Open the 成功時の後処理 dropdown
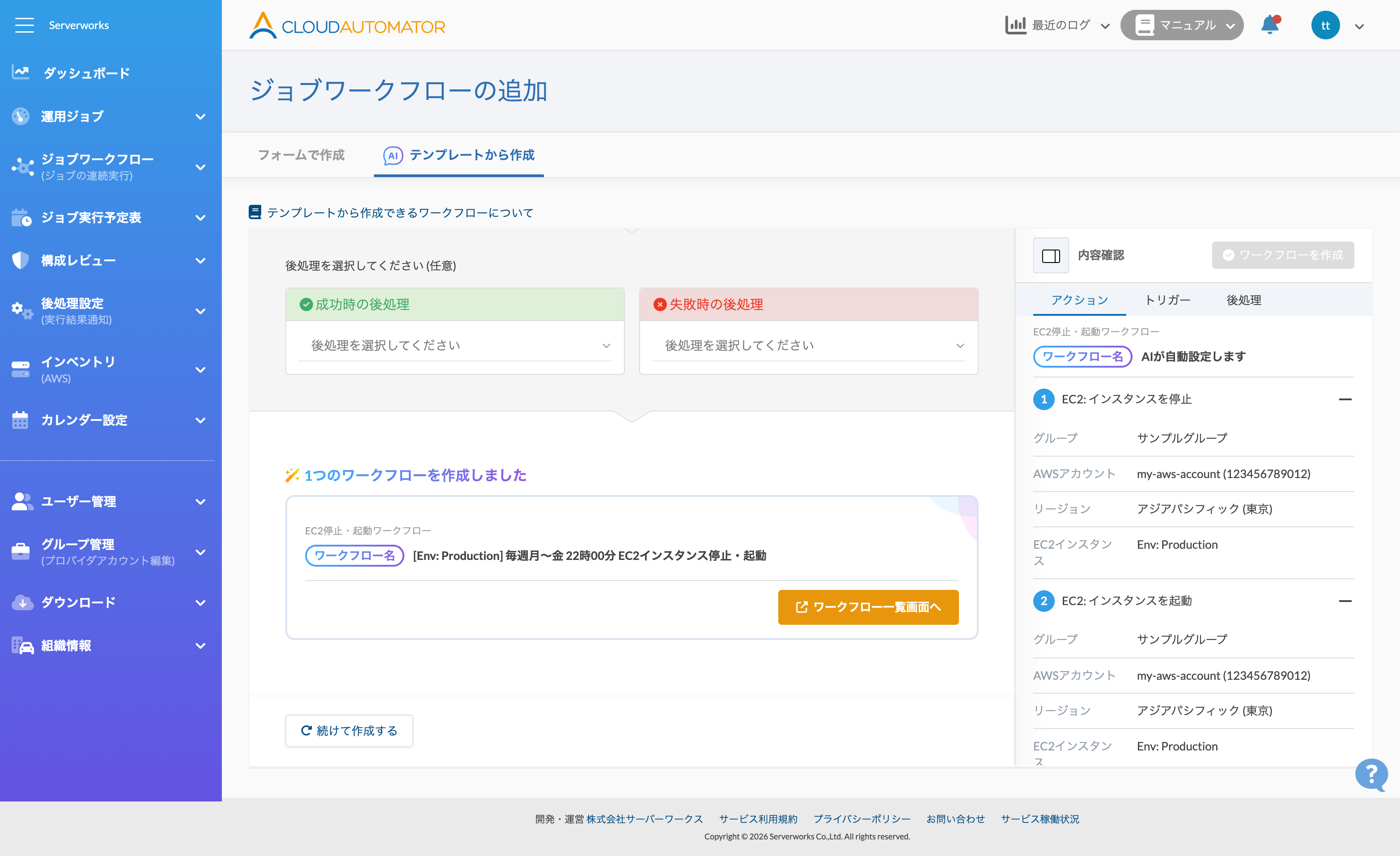This screenshot has width=1400, height=856. coord(454,345)
